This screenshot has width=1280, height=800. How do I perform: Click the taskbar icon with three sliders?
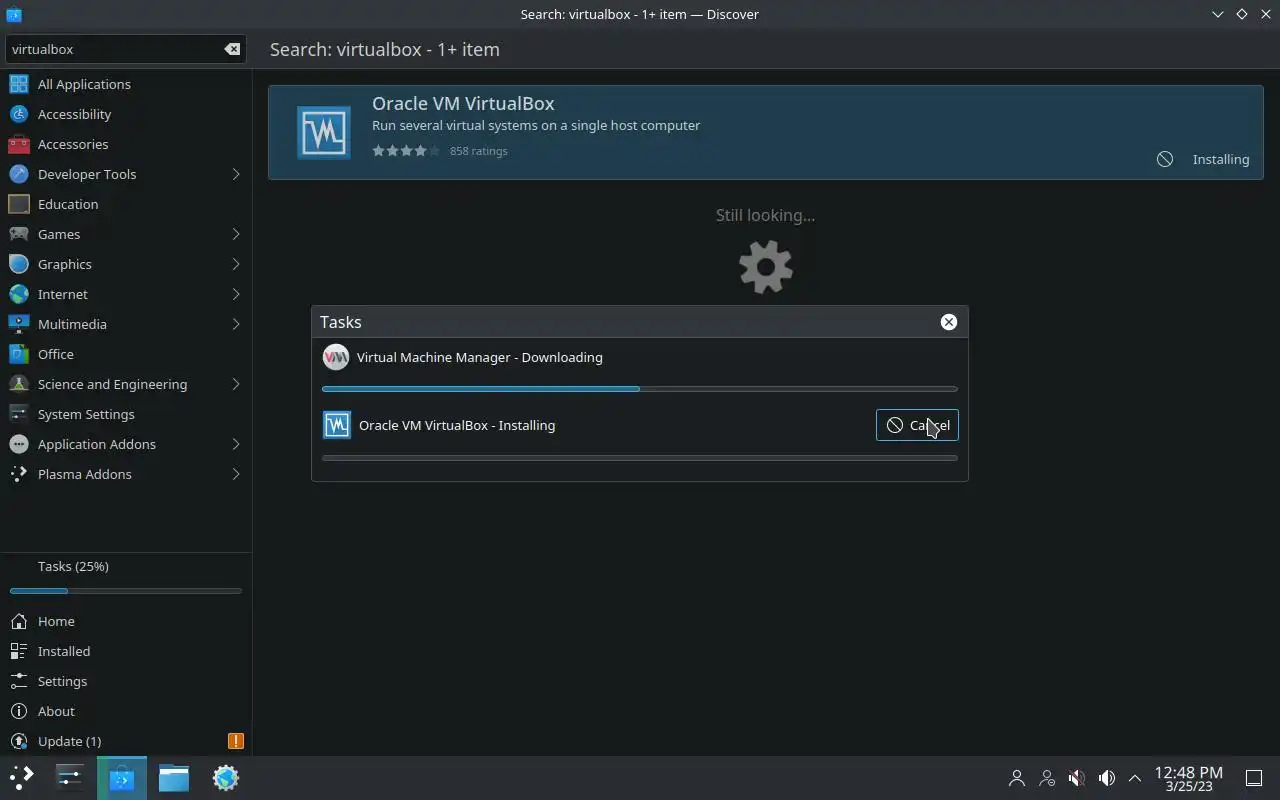(x=70, y=778)
